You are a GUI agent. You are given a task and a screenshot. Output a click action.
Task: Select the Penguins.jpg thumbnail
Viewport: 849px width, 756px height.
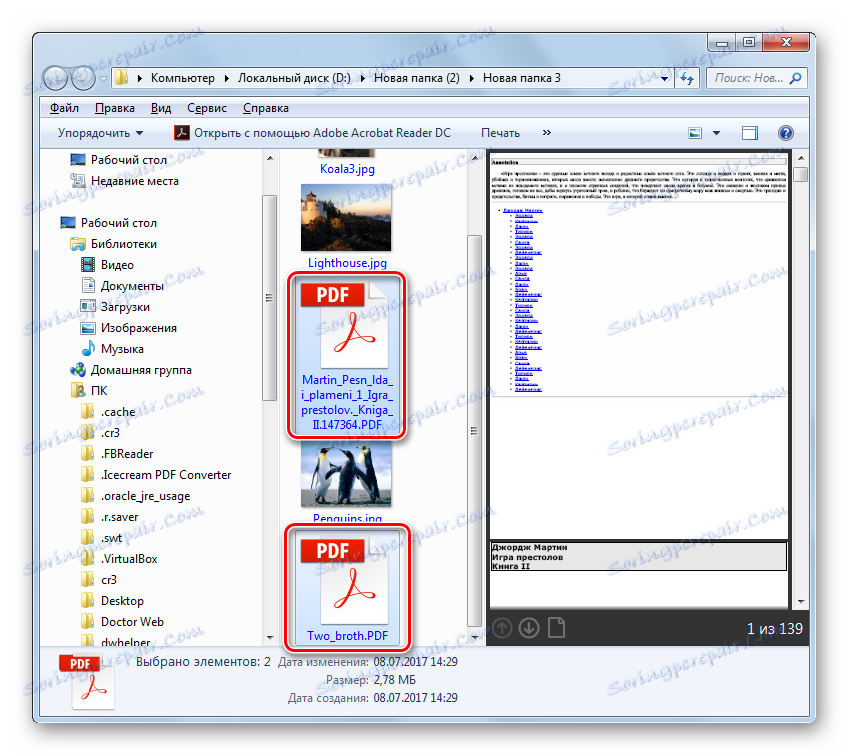click(x=346, y=475)
